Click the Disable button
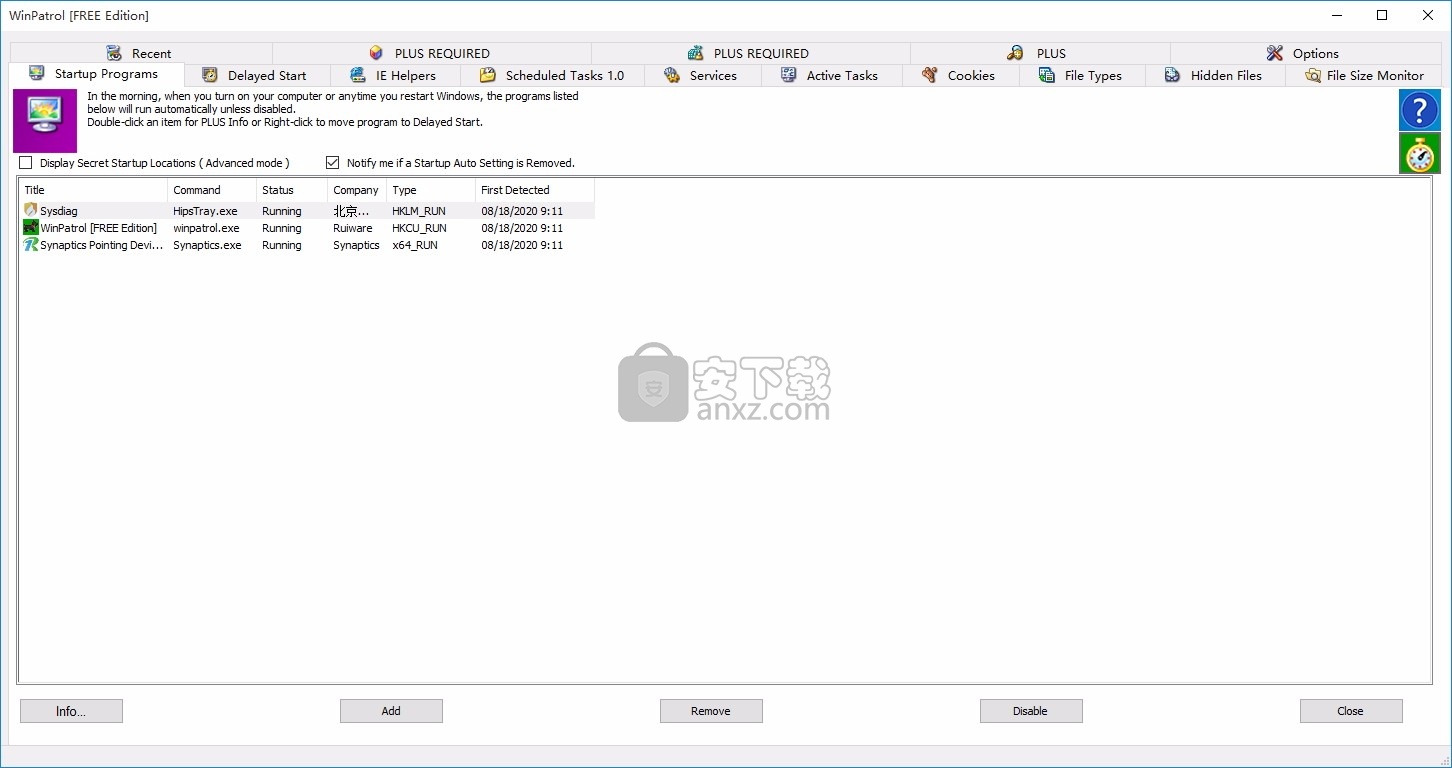Screen dimensions: 1452x768 (x=1031, y=711)
